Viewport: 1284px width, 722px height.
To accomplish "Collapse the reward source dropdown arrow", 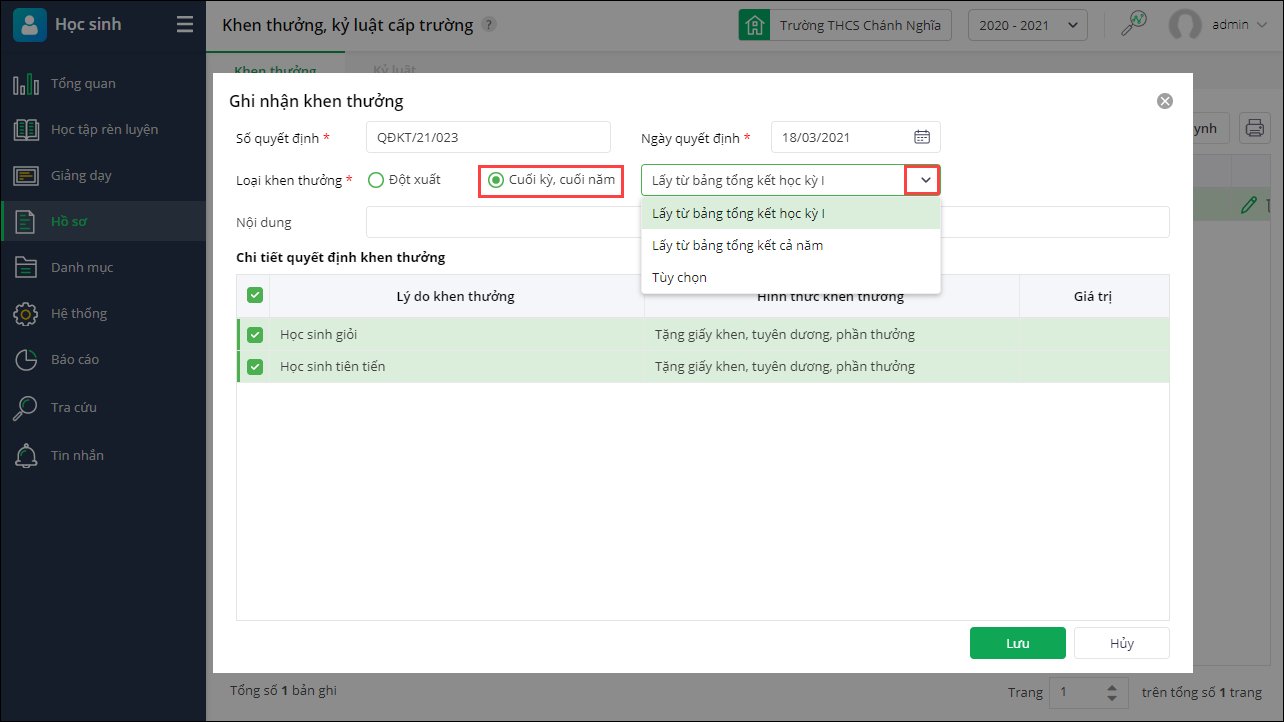I will coord(925,180).
